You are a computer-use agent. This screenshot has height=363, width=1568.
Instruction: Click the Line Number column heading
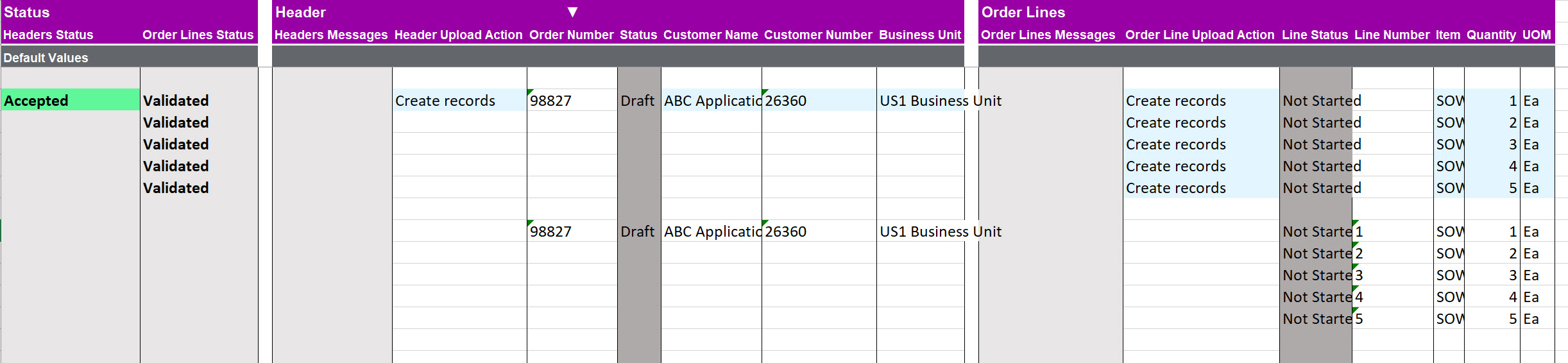click(x=1392, y=35)
